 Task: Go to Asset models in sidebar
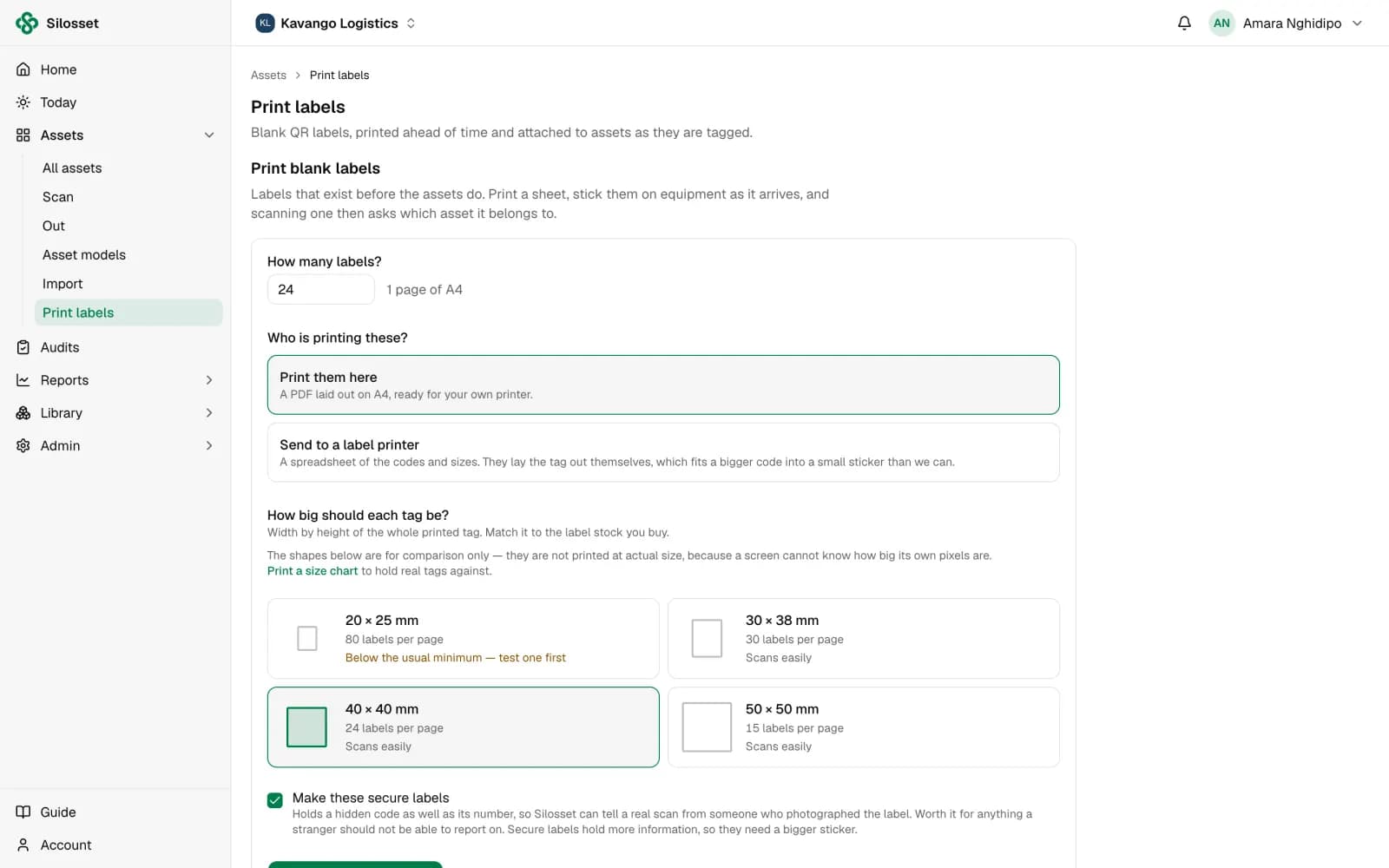coord(84,255)
